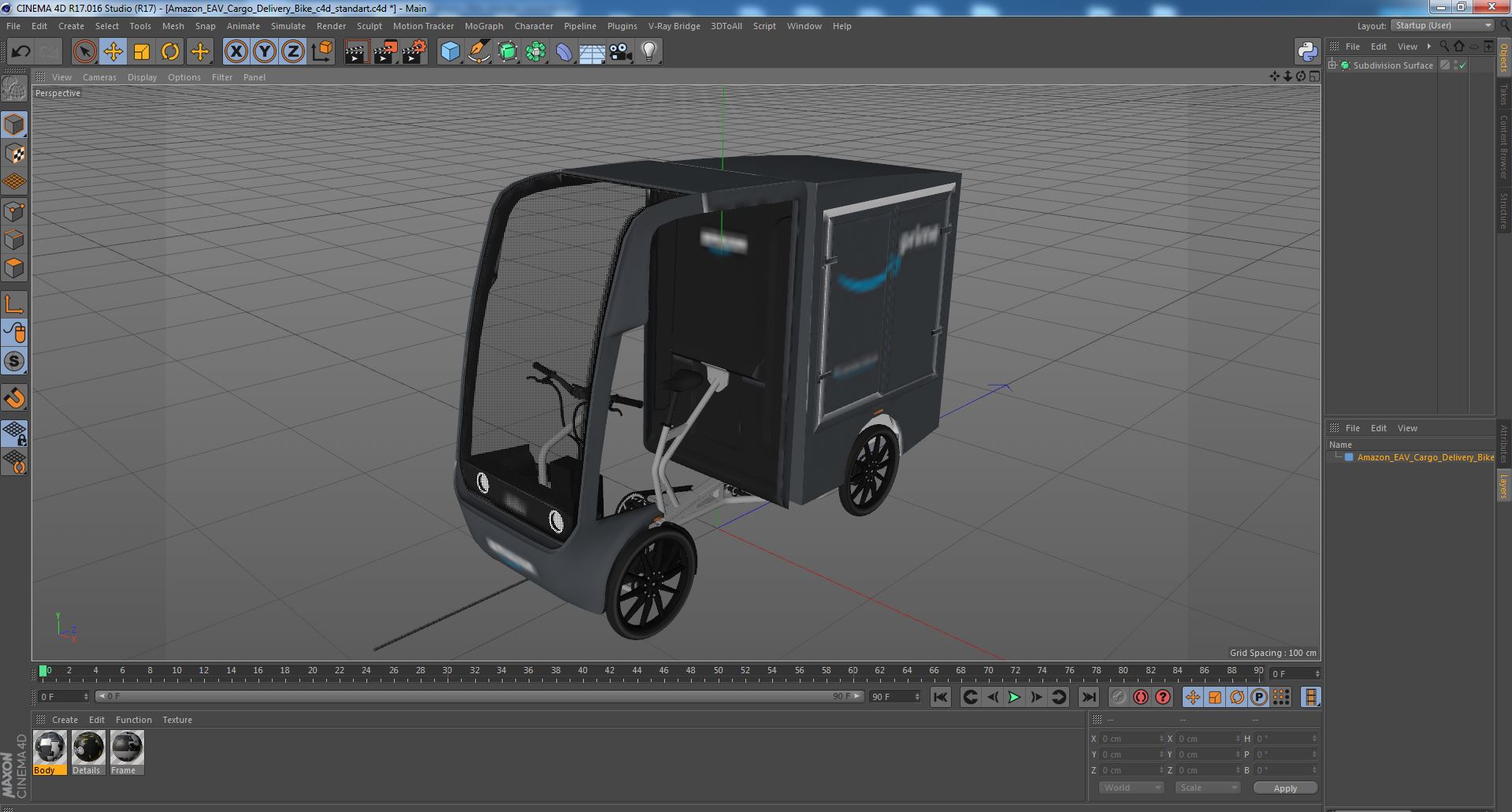Activate the Move tool

(x=113, y=52)
